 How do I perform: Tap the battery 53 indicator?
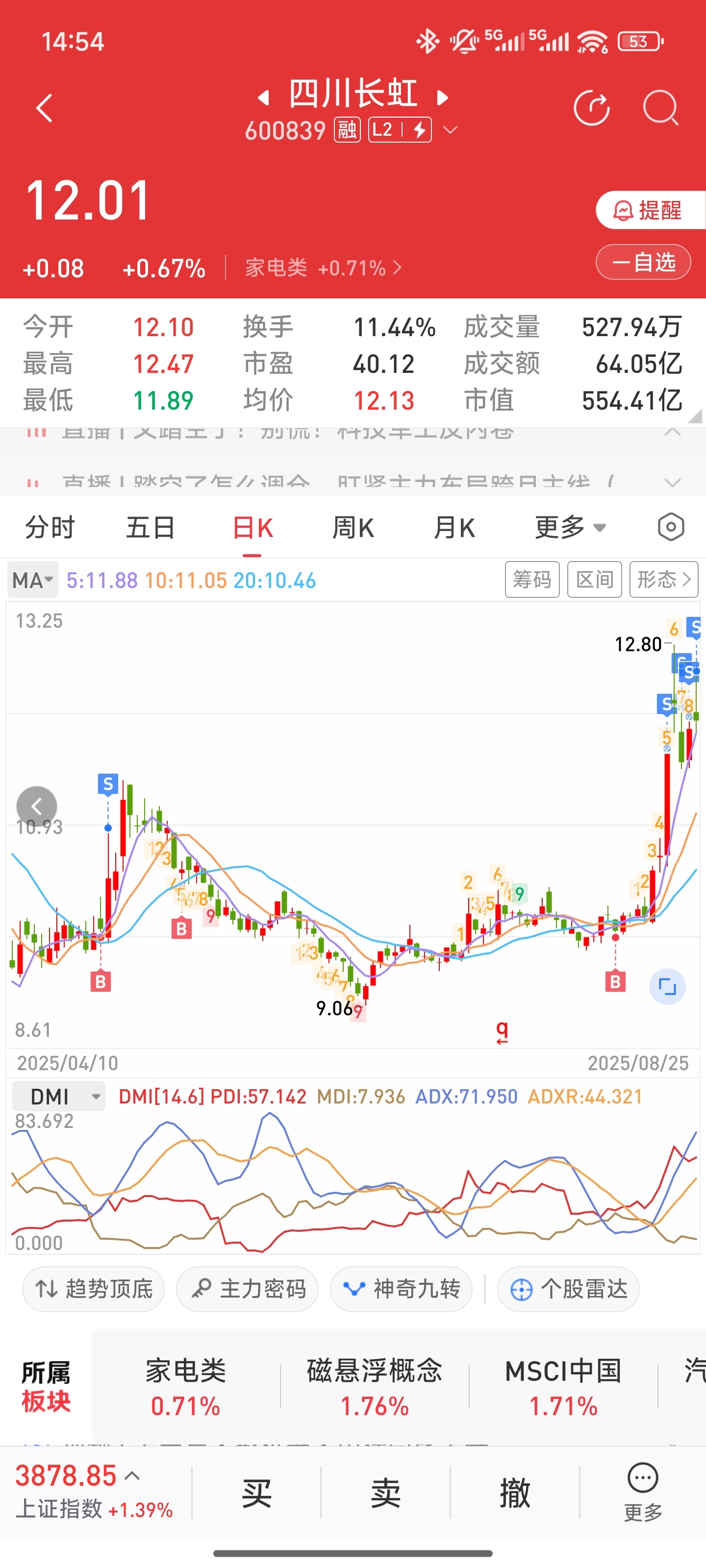640,41
